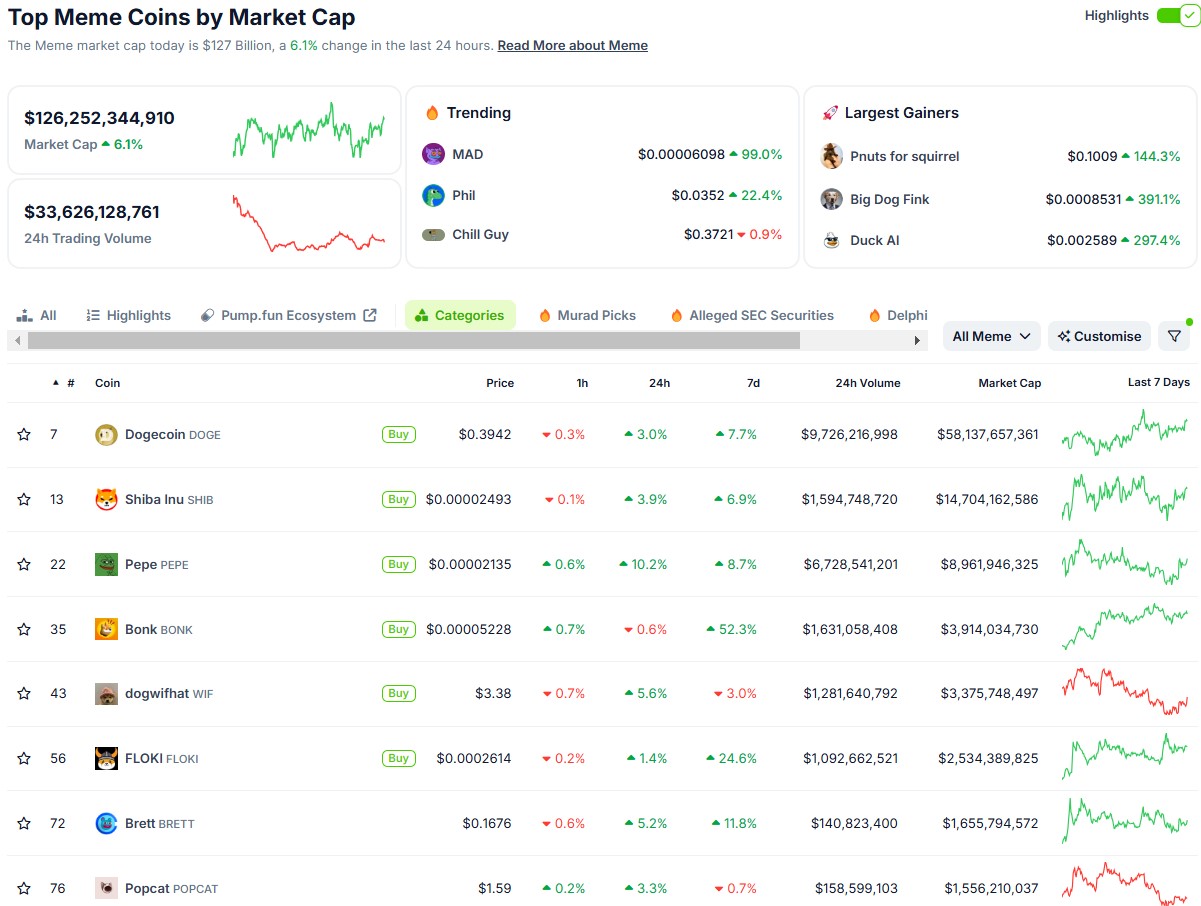Click Buy button for Bonk

(x=398, y=629)
